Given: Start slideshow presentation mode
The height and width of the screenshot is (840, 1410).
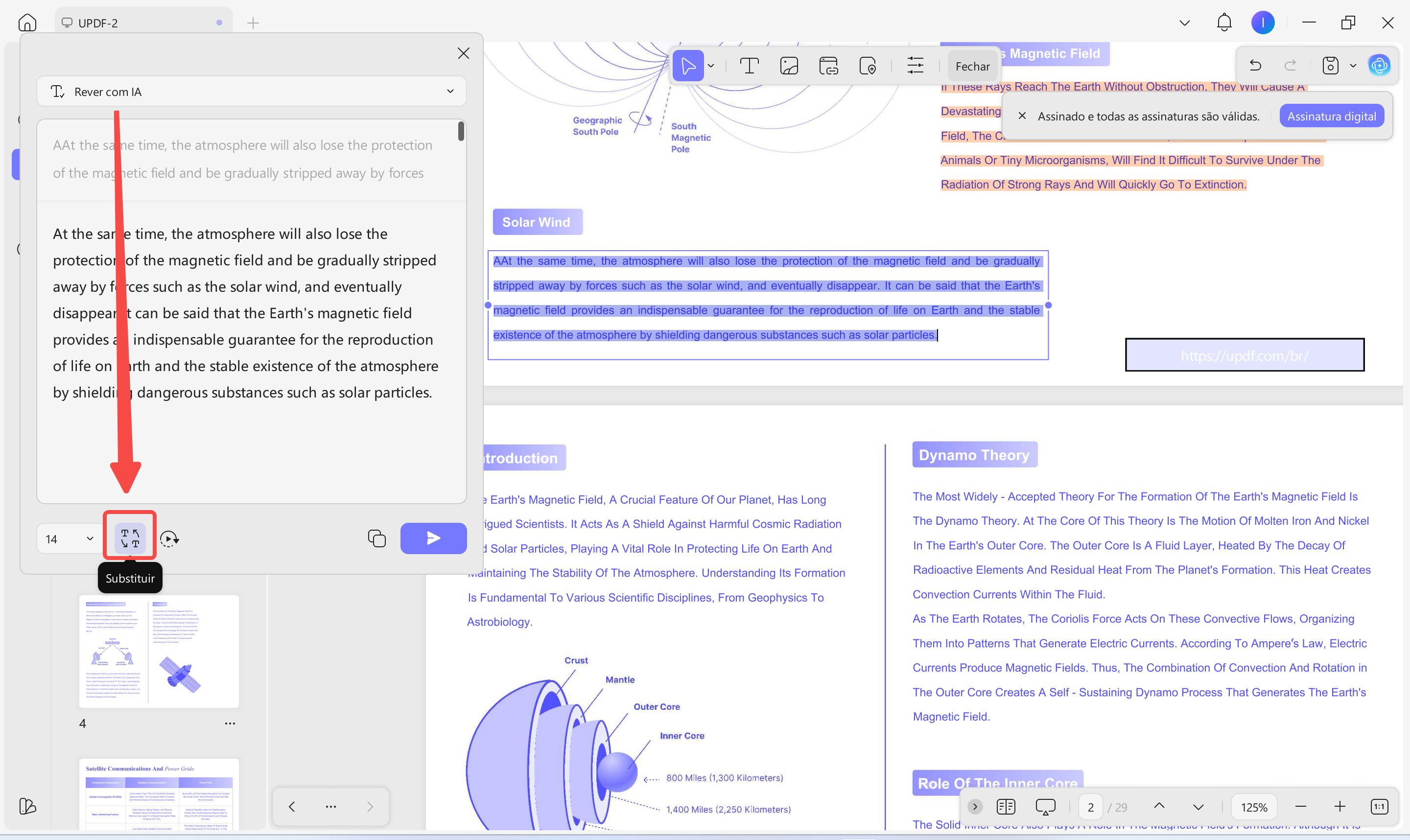Looking at the screenshot, I should (1045, 807).
